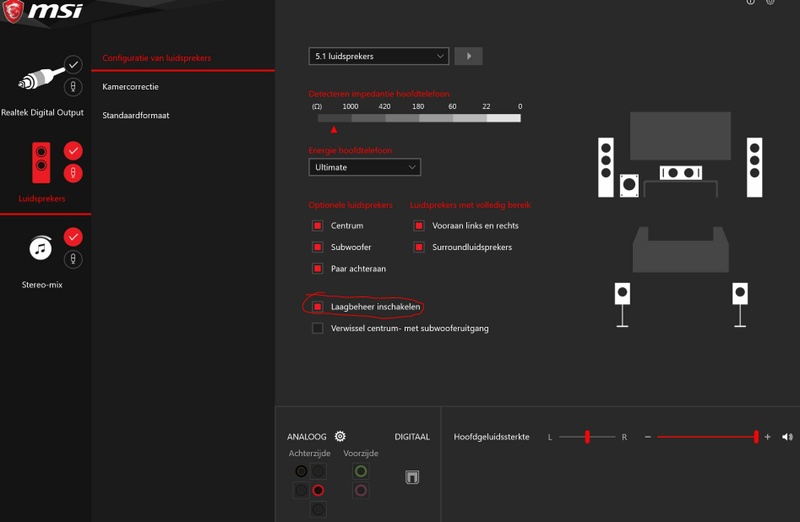This screenshot has height=522, width=800.
Task: Select the DIGITAAL connector section label
Action: [x=412, y=437]
